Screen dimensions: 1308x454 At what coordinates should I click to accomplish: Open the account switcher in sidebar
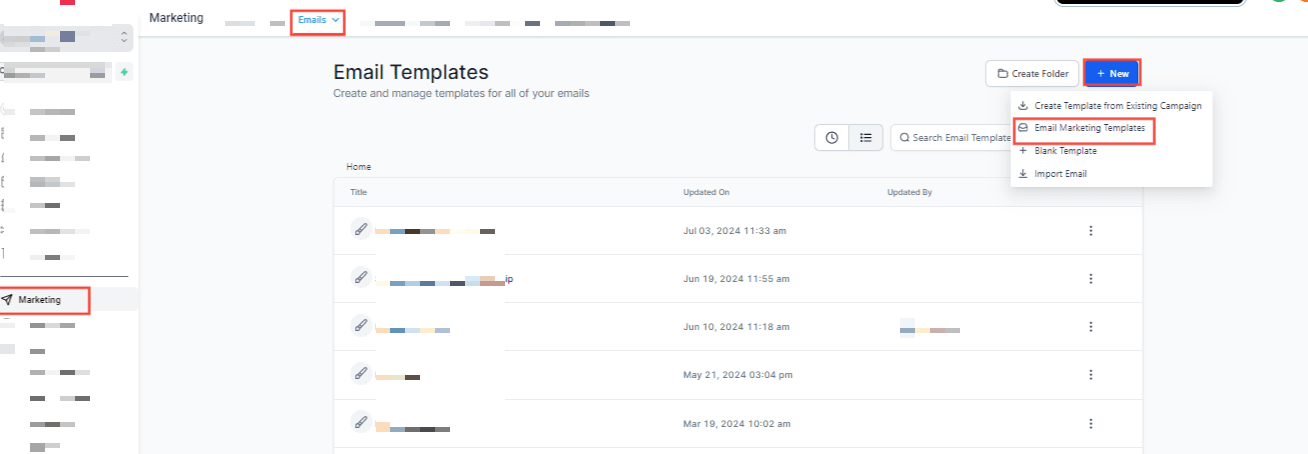[67, 37]
